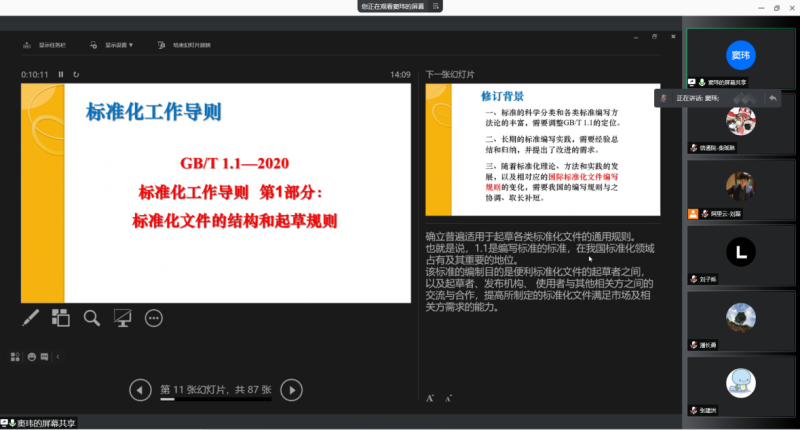Open the more slideshow options ellipsis
Screen dimensions: 800x430
tap(154, 318)
